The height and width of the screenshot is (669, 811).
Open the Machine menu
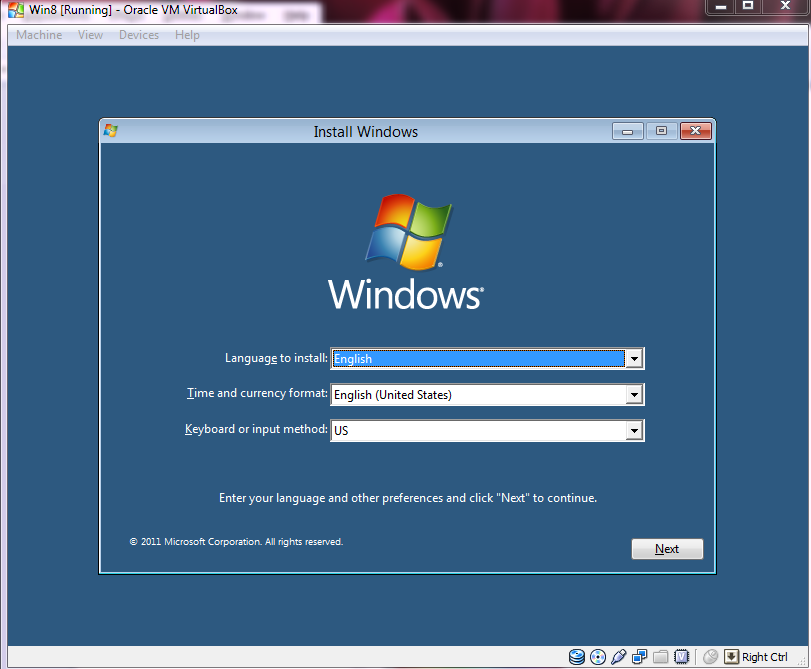(x=39, y=35)
